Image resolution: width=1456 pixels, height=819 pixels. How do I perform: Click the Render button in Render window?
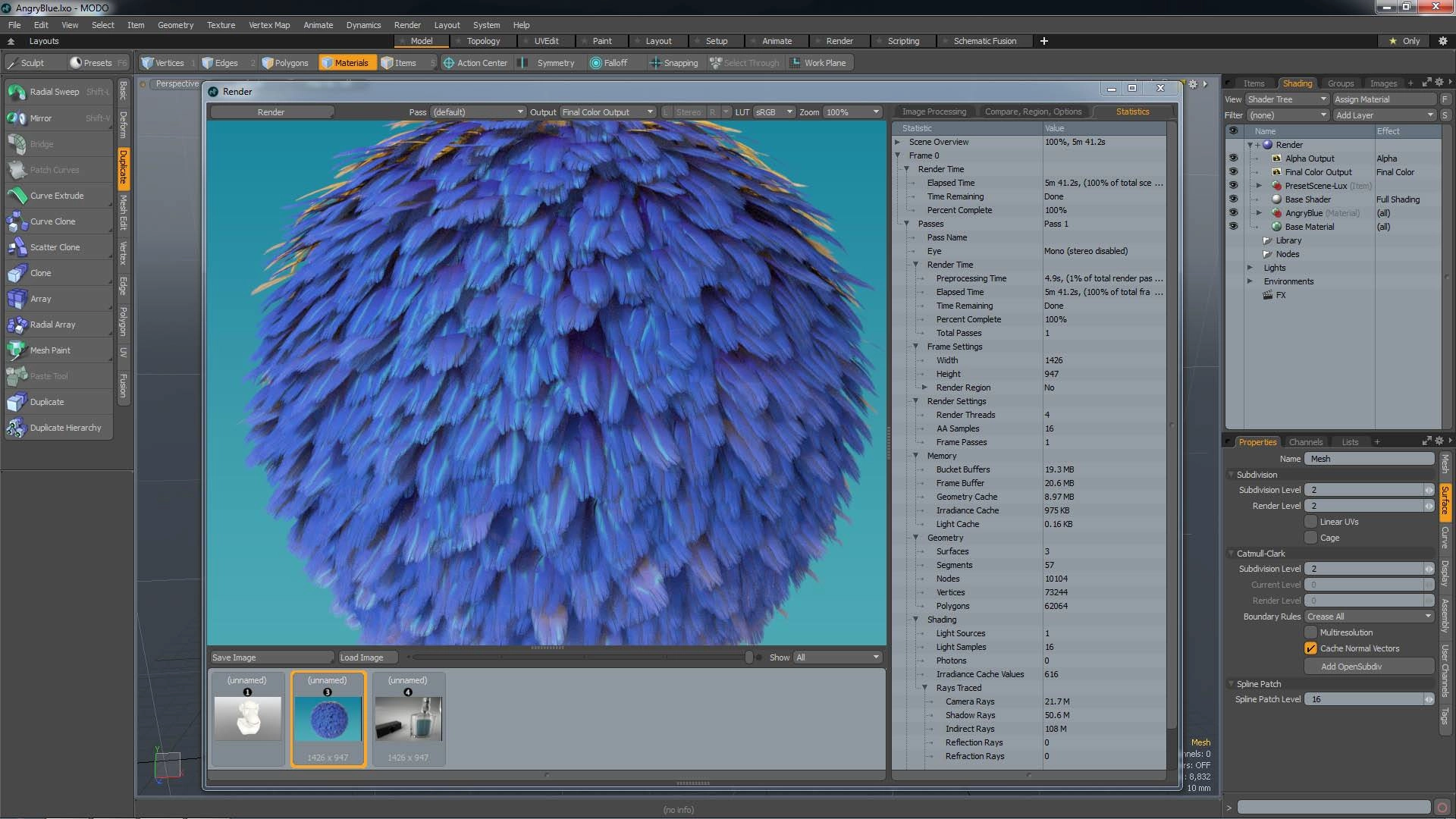click(x=271, y=112)
